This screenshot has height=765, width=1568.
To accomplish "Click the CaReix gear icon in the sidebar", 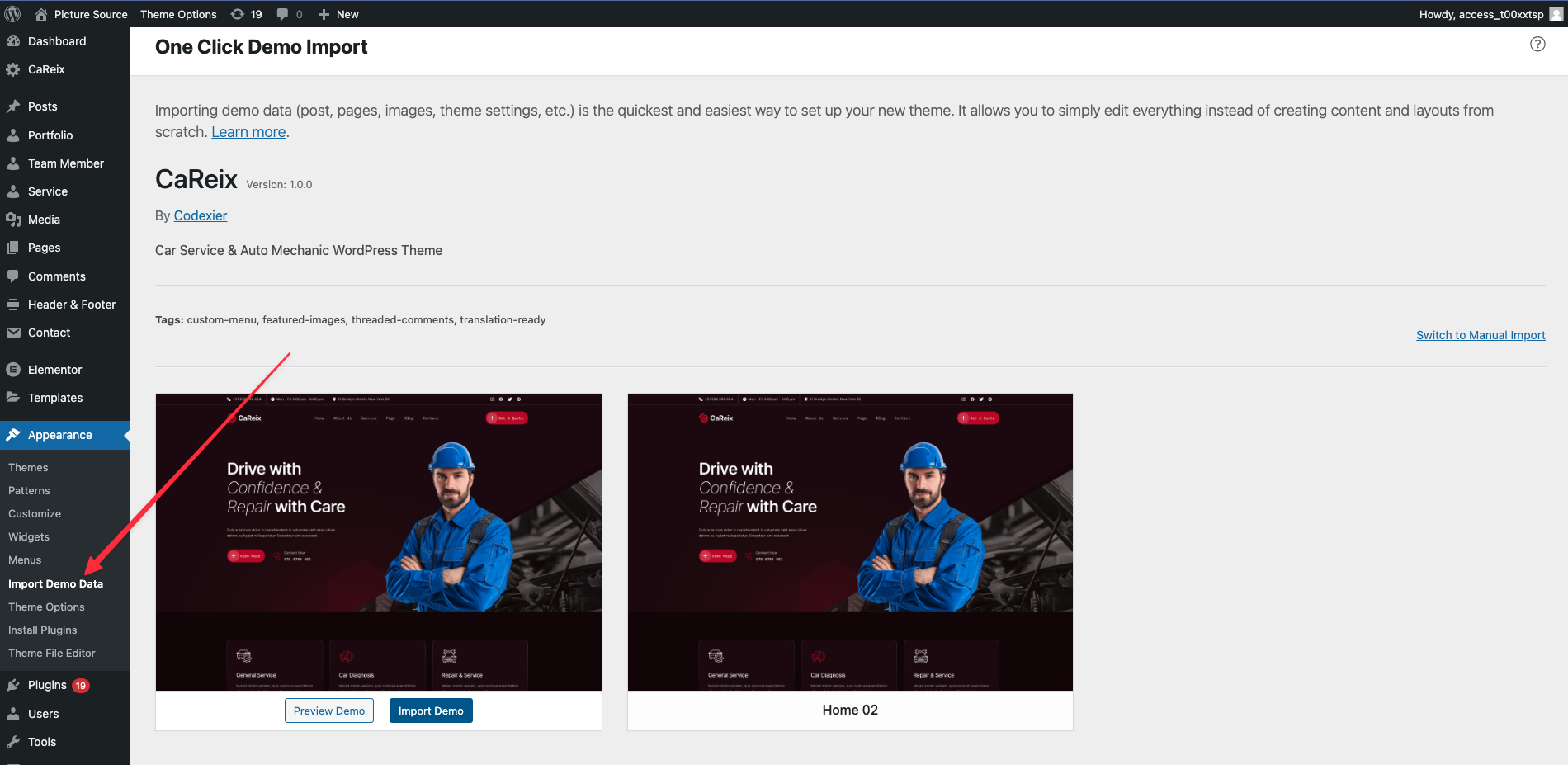I will (13, 69).
